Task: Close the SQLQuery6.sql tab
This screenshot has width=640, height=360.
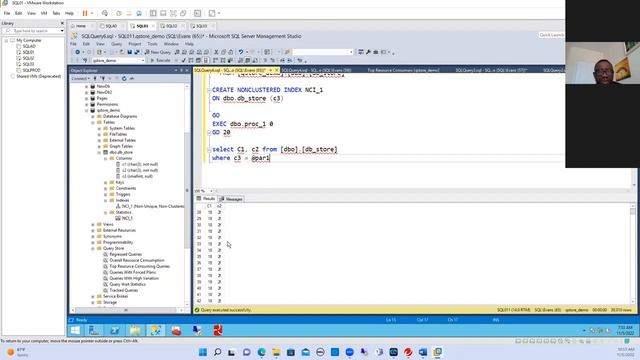Action: click(276, 70)
